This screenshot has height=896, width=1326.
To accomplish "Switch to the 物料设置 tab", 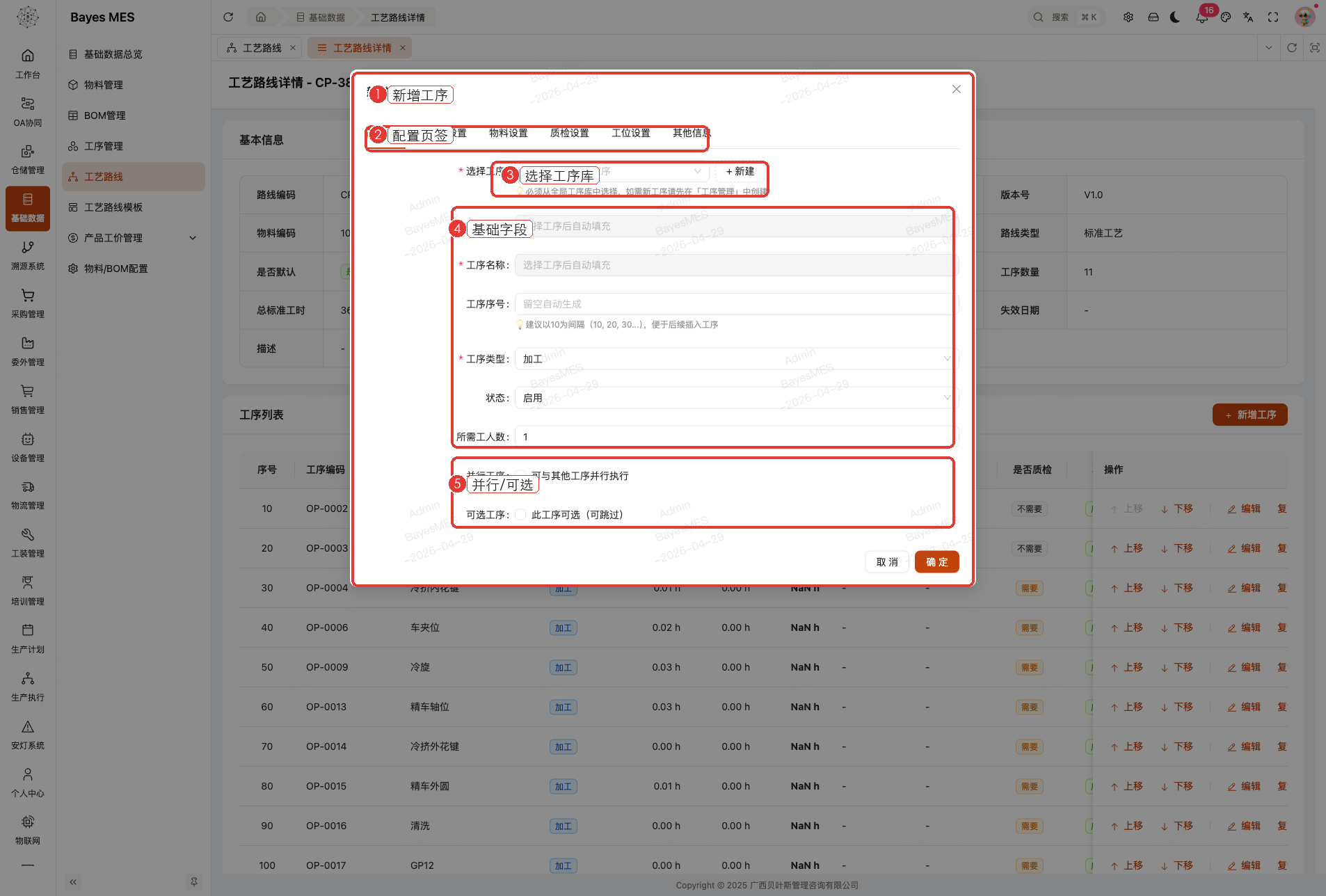I will [x=509, y=133].
